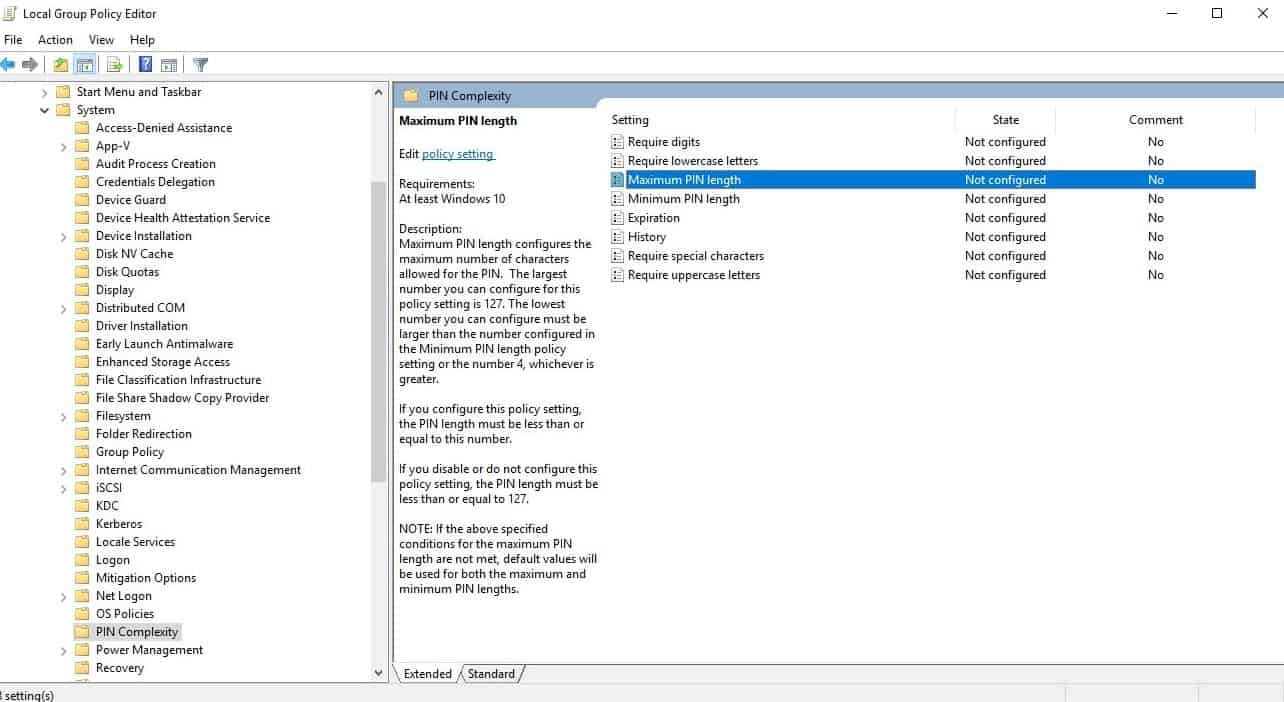Toggle the Show/Hide Console Tree icon
This screenshot has width=1284, height=702.
pyautogui.click(x=85, y=65)
